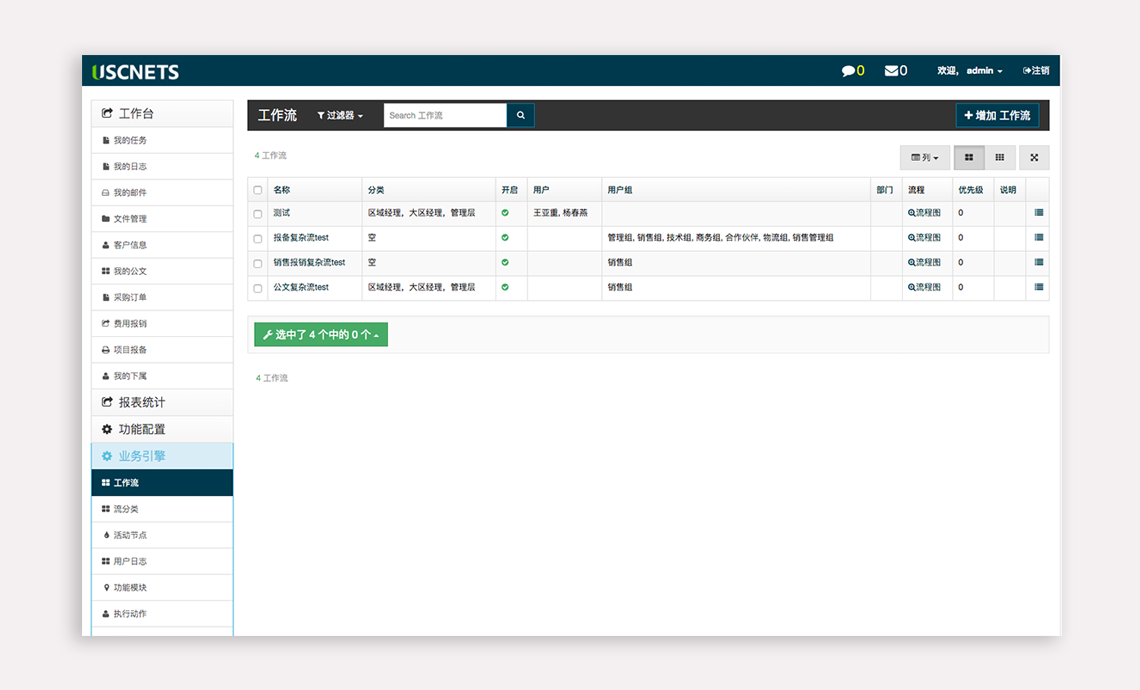1140x690 pixels.
Task: Toggle fullscreen expand icon
Action: 1034,158
